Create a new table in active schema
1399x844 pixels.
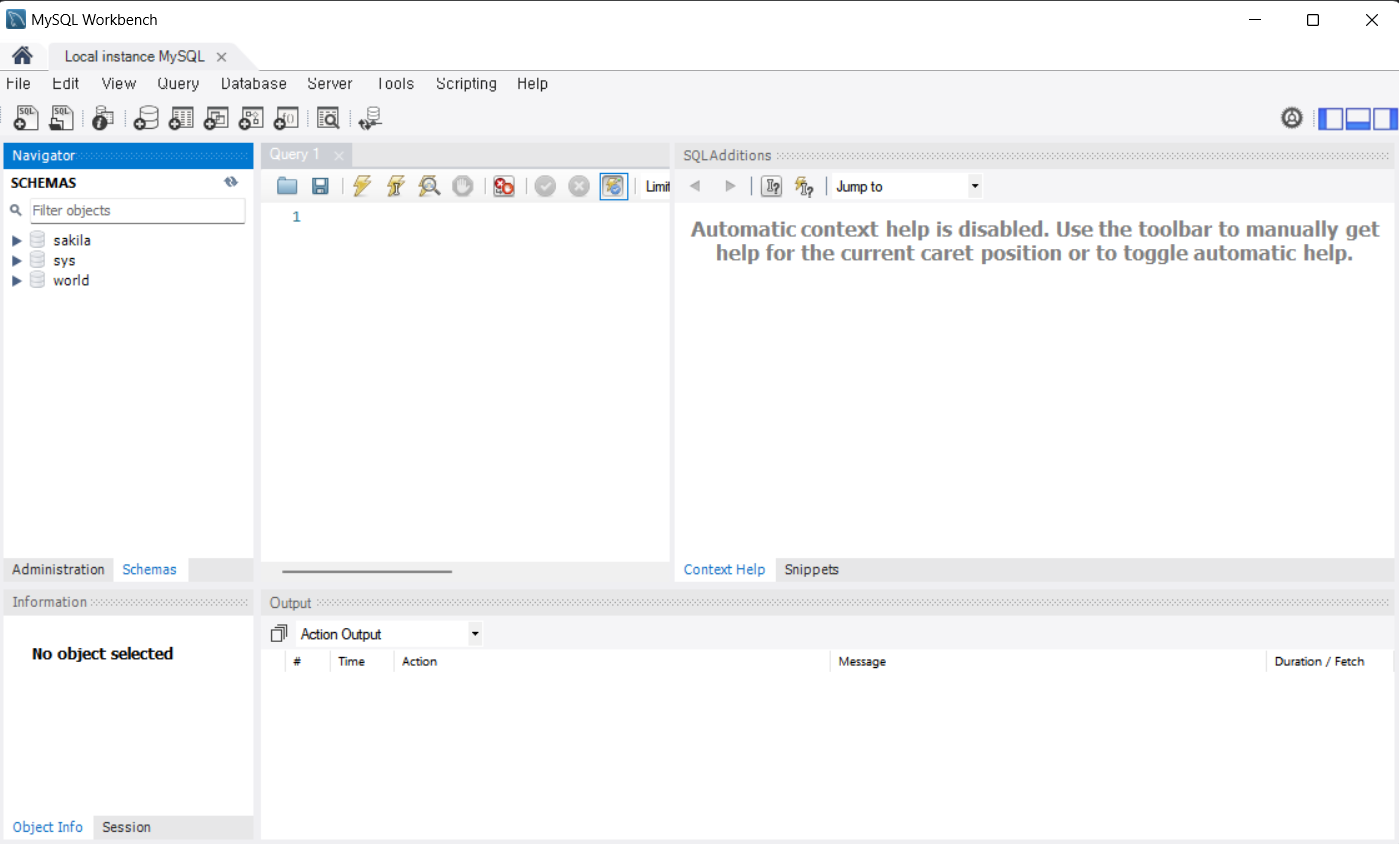coord(181,118)
